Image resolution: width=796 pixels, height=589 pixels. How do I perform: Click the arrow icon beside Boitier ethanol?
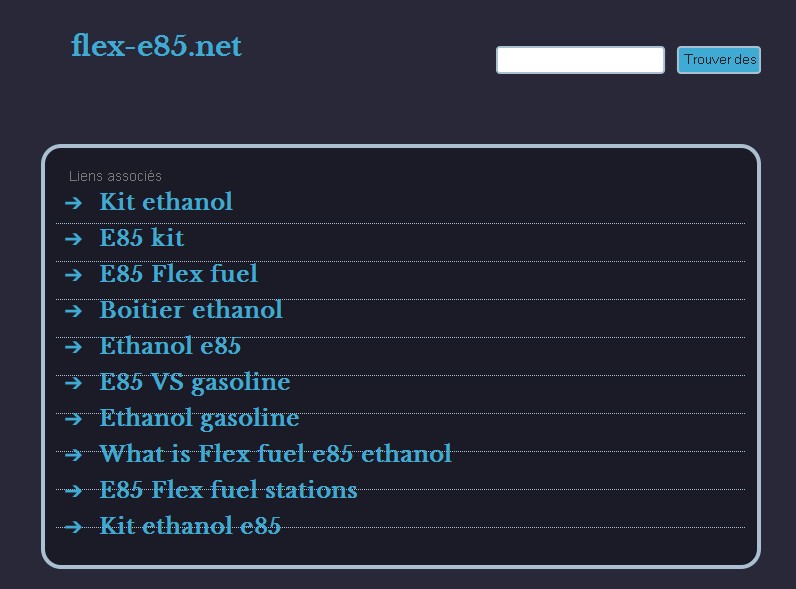(73, 311)
